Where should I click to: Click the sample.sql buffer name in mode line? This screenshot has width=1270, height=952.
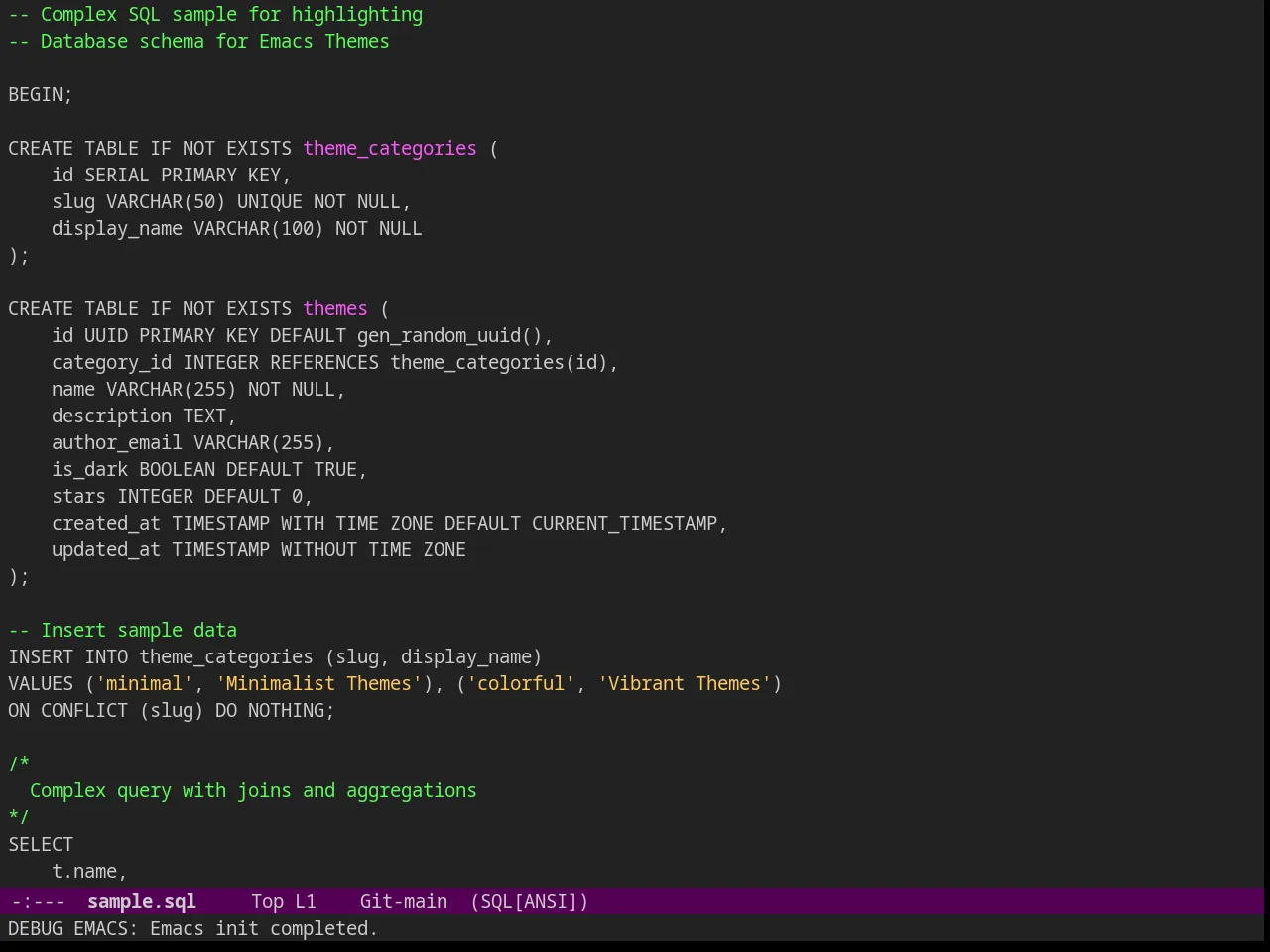coord(141,901)
